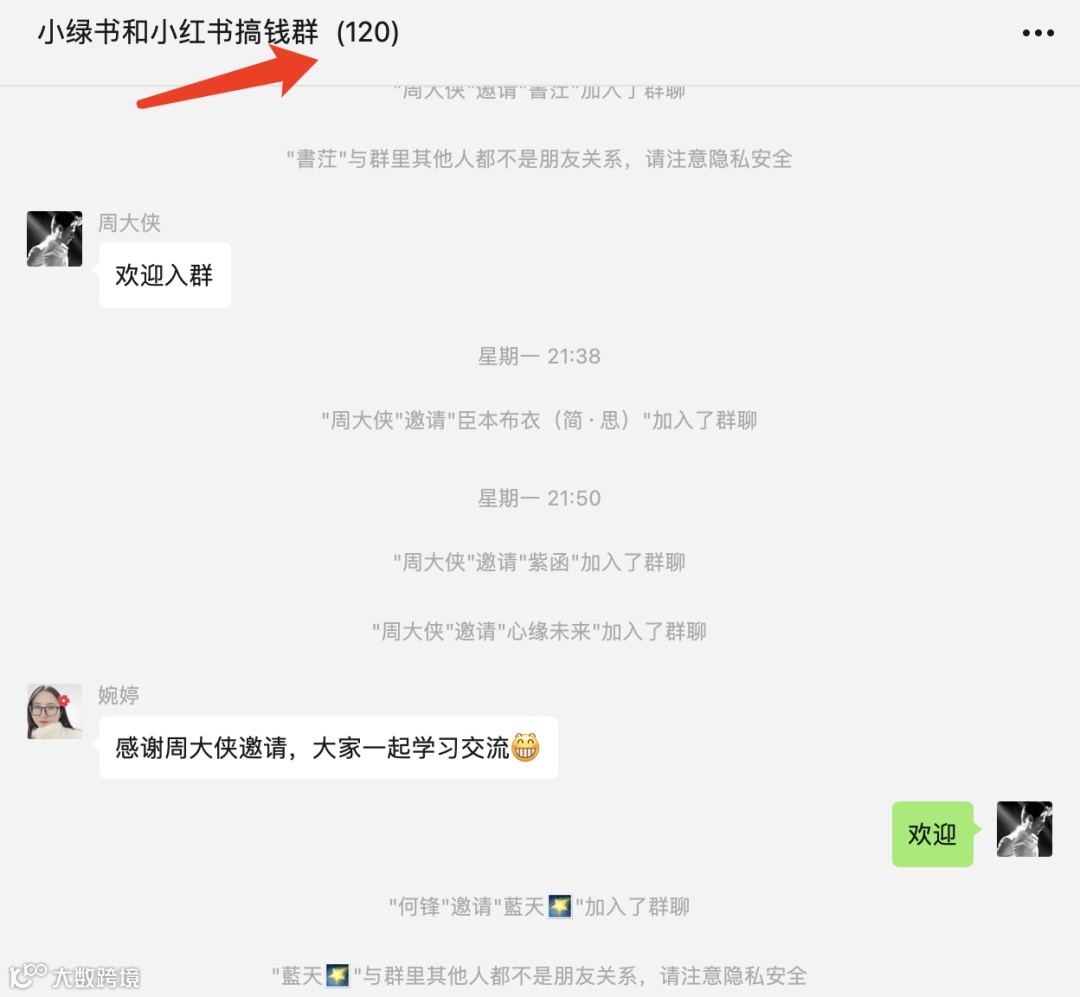Viewport: 1080px width, 997px height.
Task: Click the 大数跨境 watermark logo
Action: click(74, 976)
